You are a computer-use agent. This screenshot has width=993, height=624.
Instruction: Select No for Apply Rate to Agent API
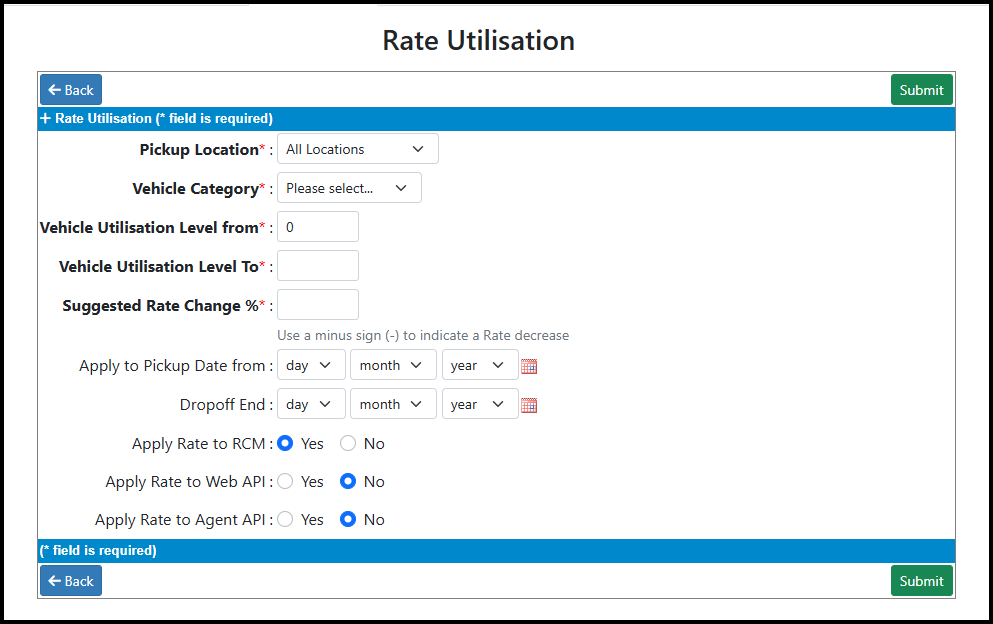[x=348, y=519]
